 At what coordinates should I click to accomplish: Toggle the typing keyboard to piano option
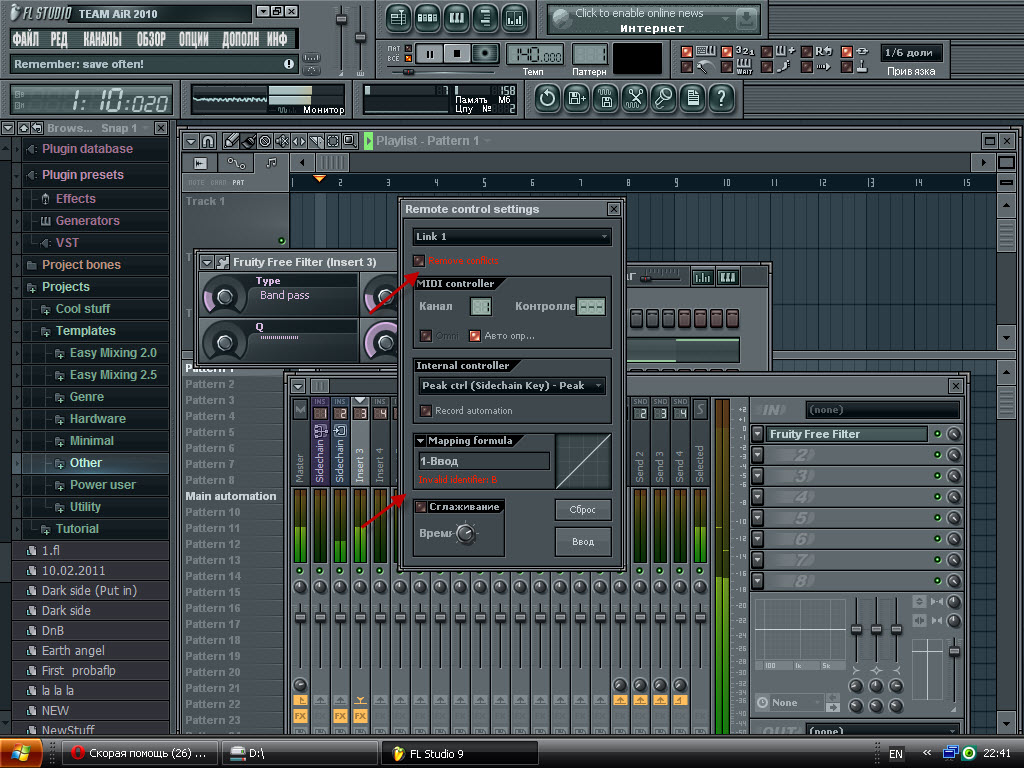686,52
